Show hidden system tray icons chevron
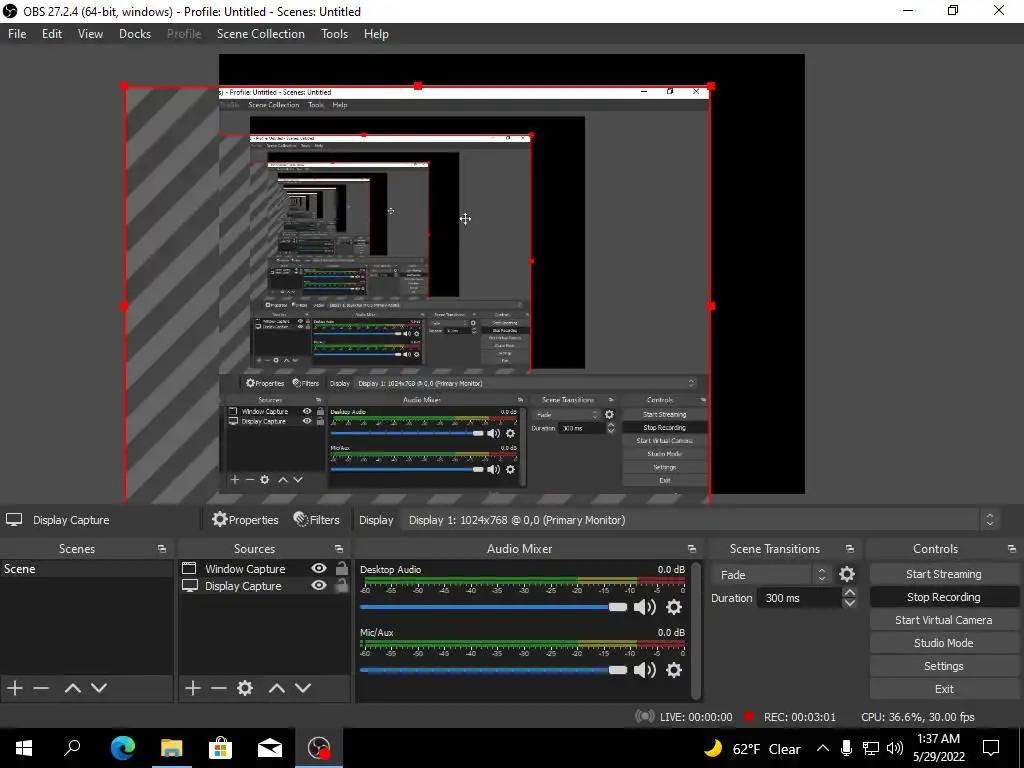1024x768 pixels. 823,748
